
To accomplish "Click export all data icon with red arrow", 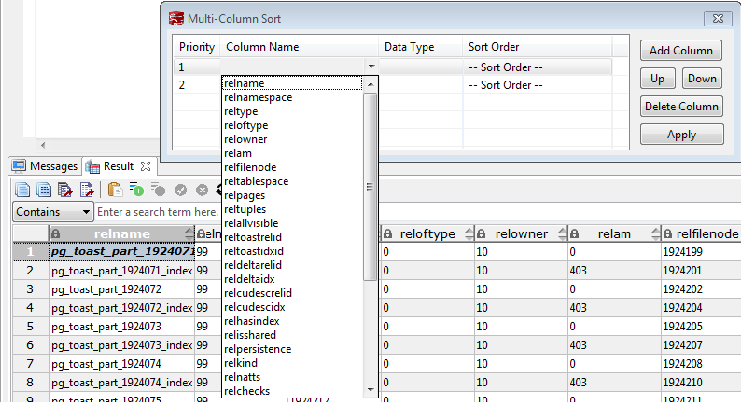I will 65,189.
